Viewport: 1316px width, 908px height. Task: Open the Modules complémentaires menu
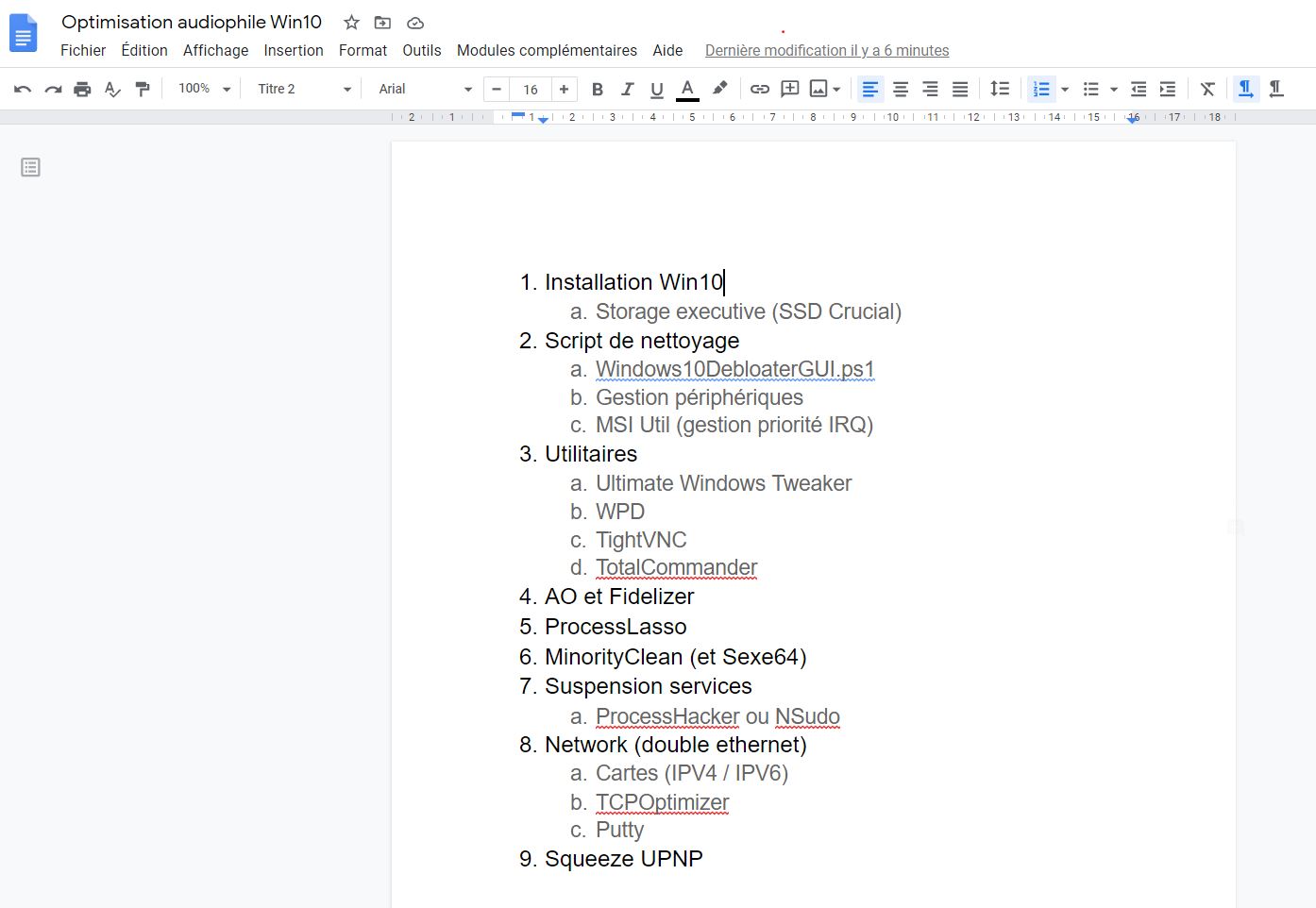pos(547,50)
